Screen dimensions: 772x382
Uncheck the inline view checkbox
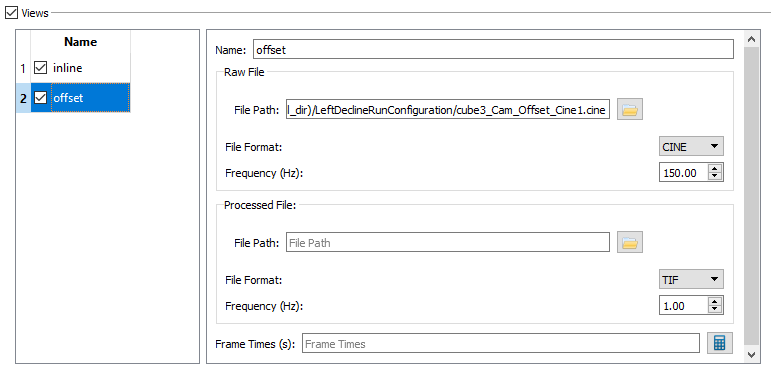[40, 68]
